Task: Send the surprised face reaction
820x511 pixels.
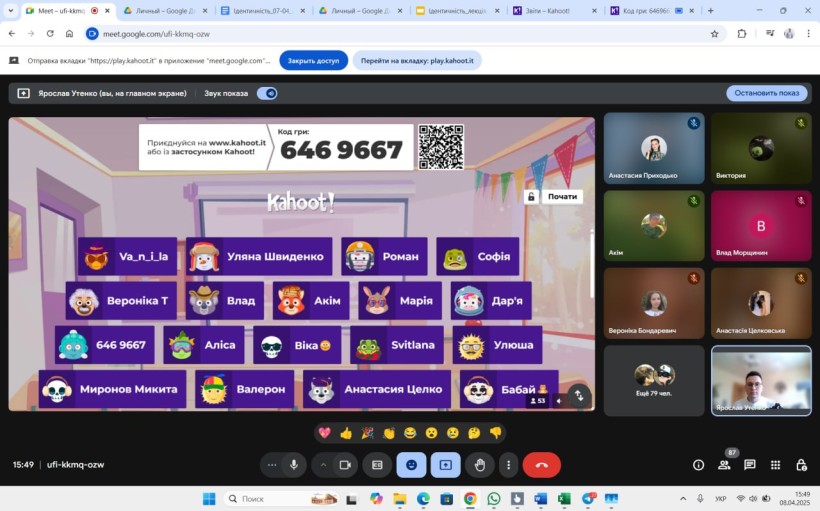Action: 431,433
